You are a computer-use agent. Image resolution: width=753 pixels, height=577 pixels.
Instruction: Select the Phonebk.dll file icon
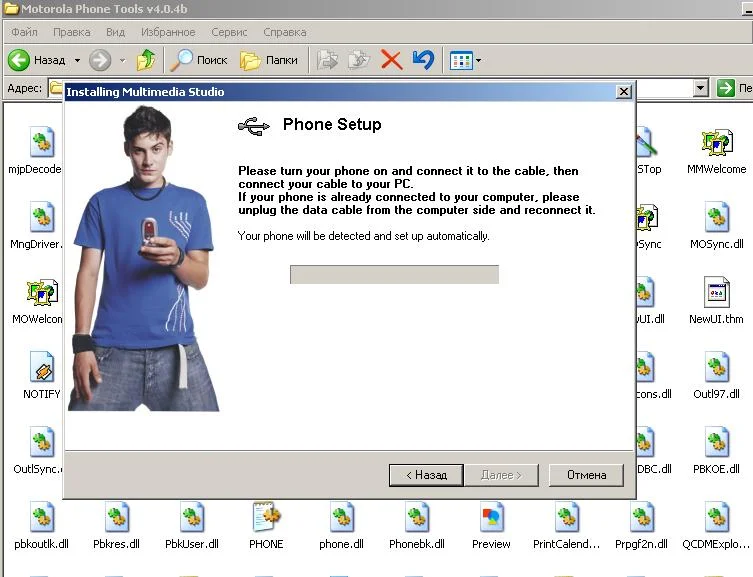click(x=417, y=517)
